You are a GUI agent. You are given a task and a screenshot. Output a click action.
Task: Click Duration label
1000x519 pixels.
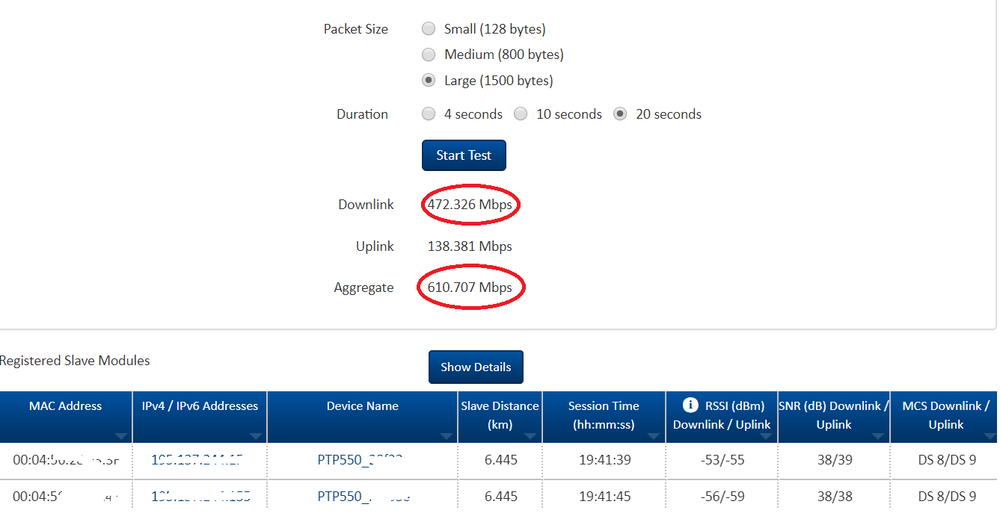pos(362,114)
